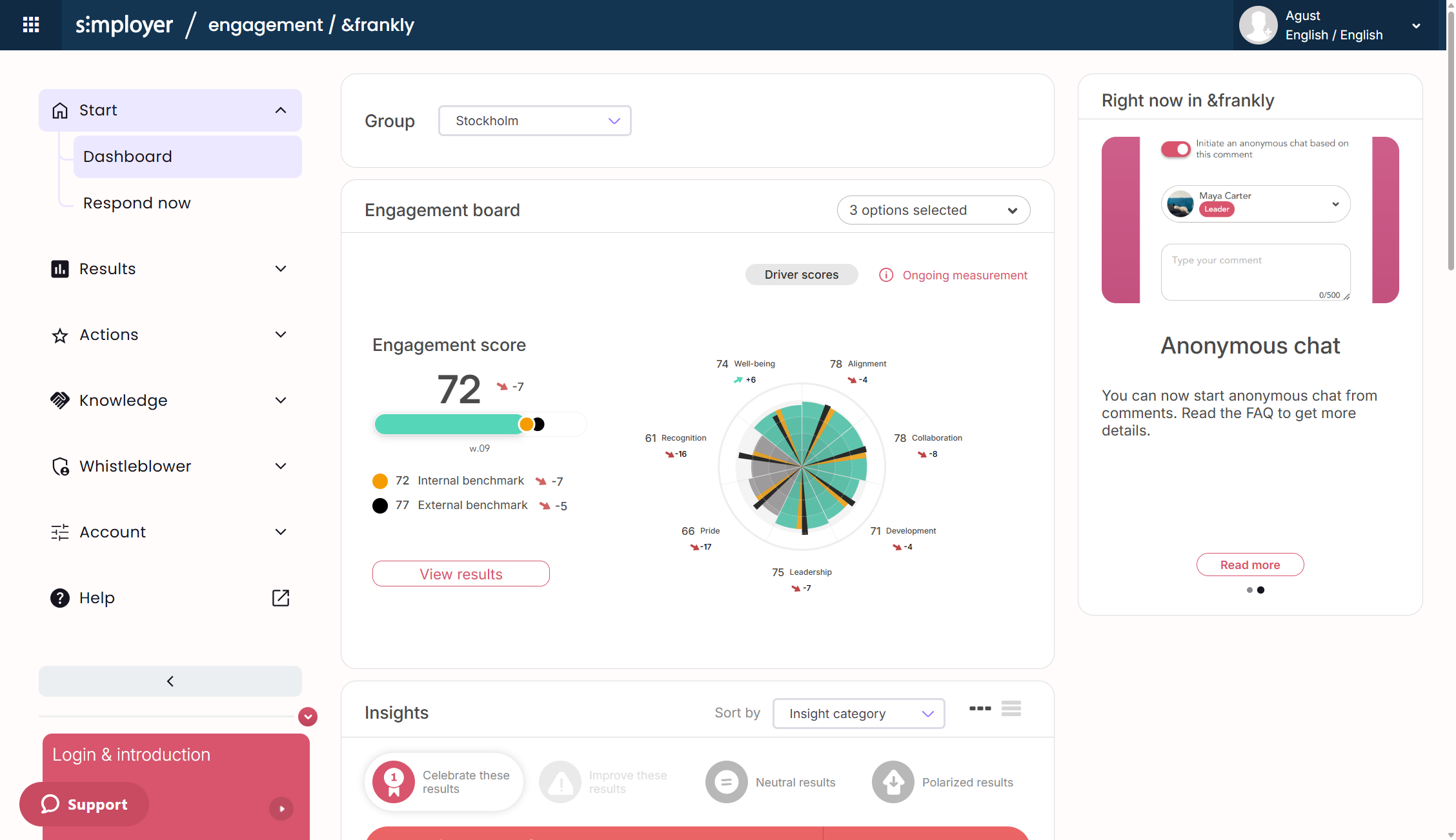Click the Neutral results equals icon
The height and width of the screenshot is (840, 1456).
(x=727, y=782)
